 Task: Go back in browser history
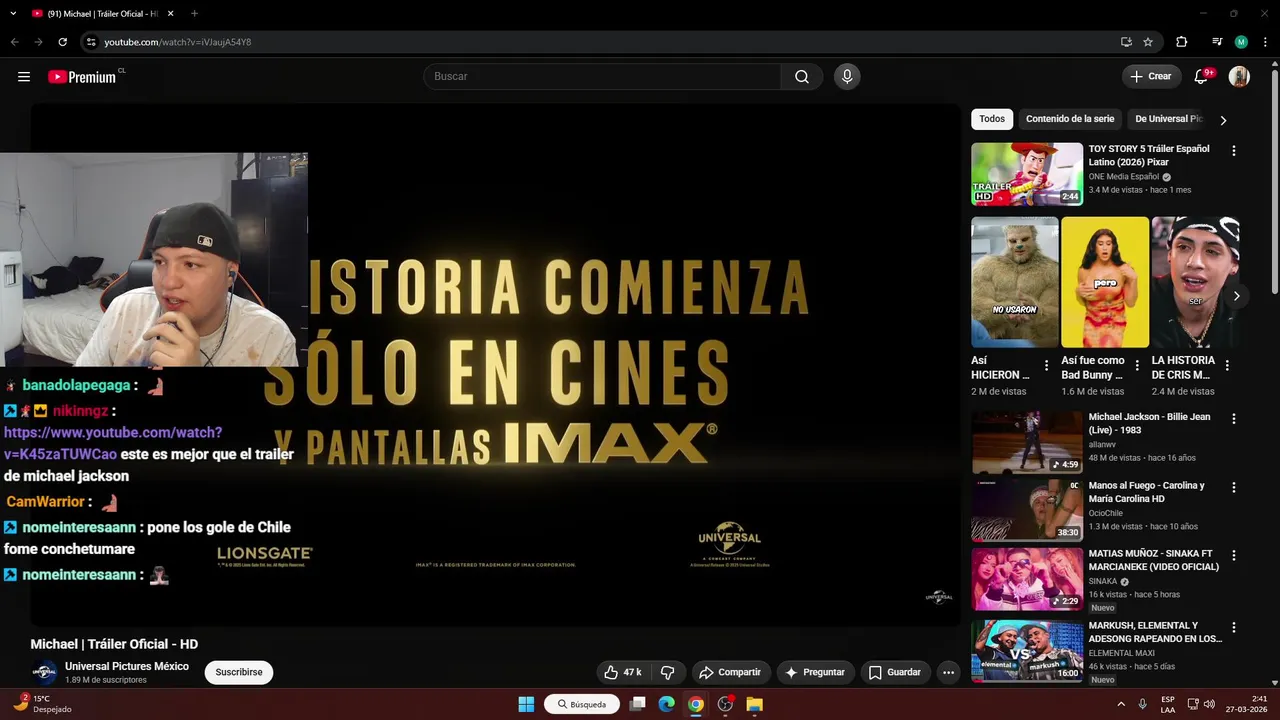tap(14, 42)
